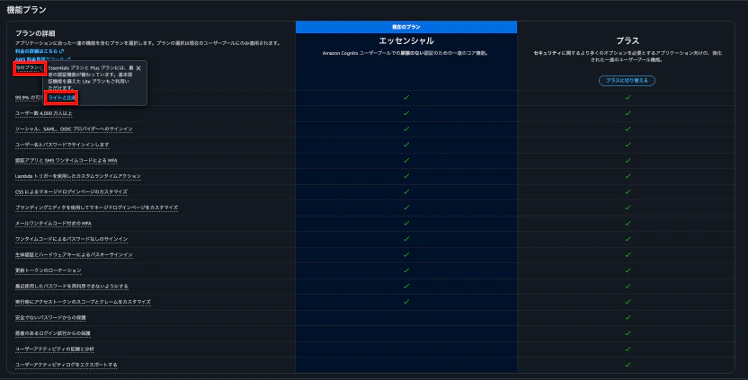
Task: Click feature 'CSS によるマネージドログインページのカスタマイズ'
Action: tap(71, 192)
